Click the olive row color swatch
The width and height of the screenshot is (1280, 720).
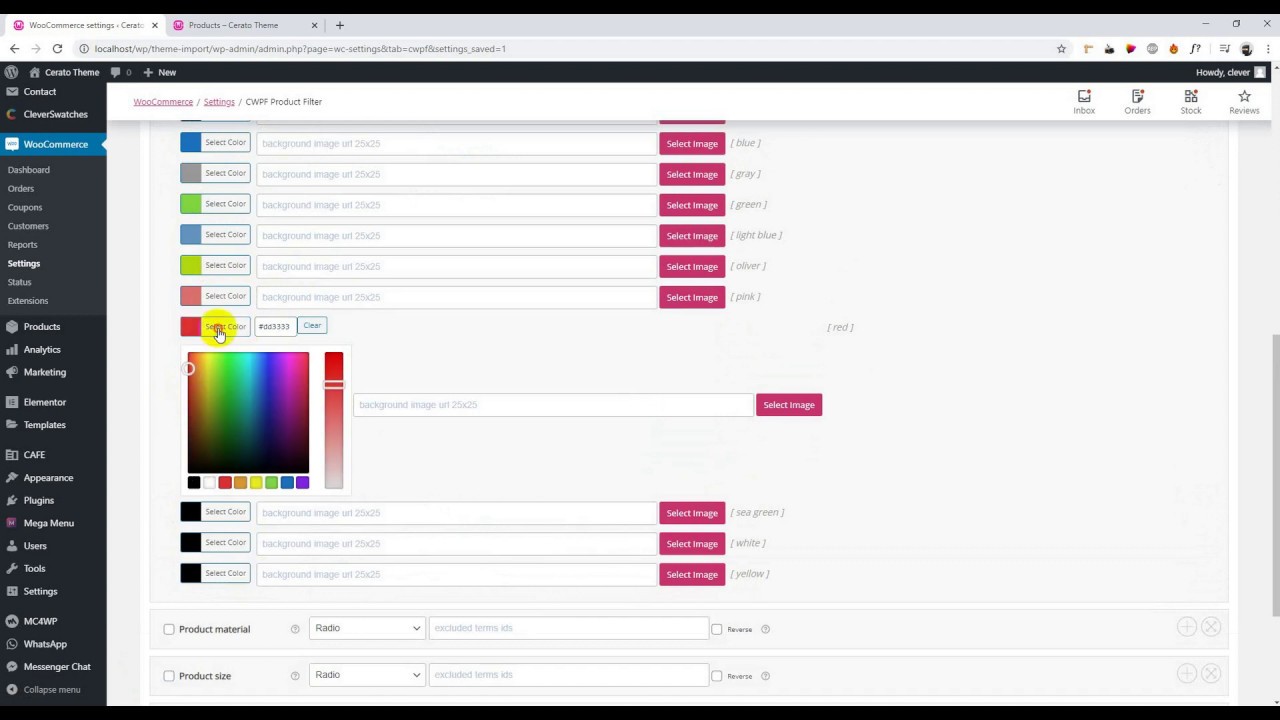(x=190, y=266)
